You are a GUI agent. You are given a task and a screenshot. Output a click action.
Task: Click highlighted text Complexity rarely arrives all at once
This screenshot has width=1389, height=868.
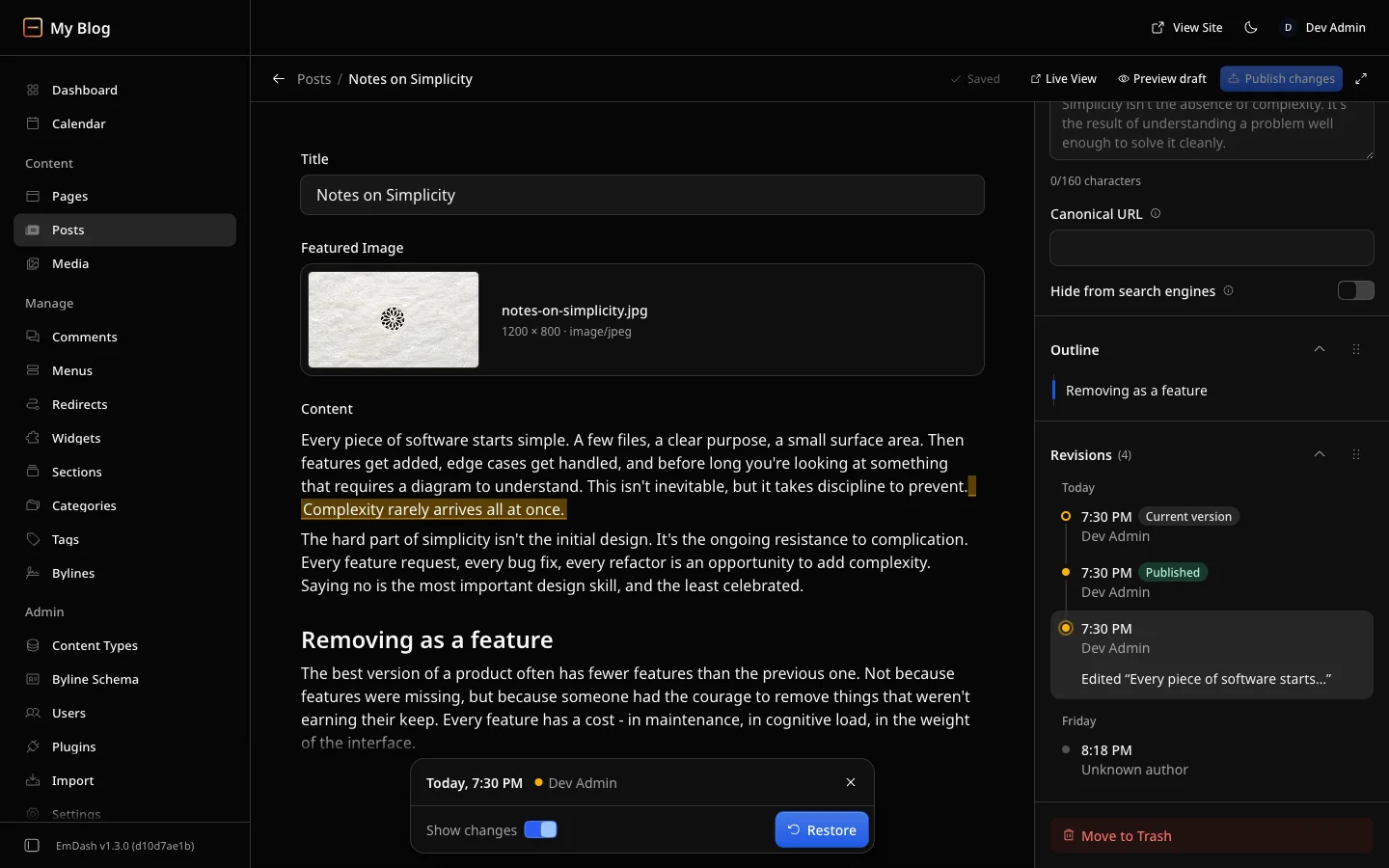click(433, 509)
